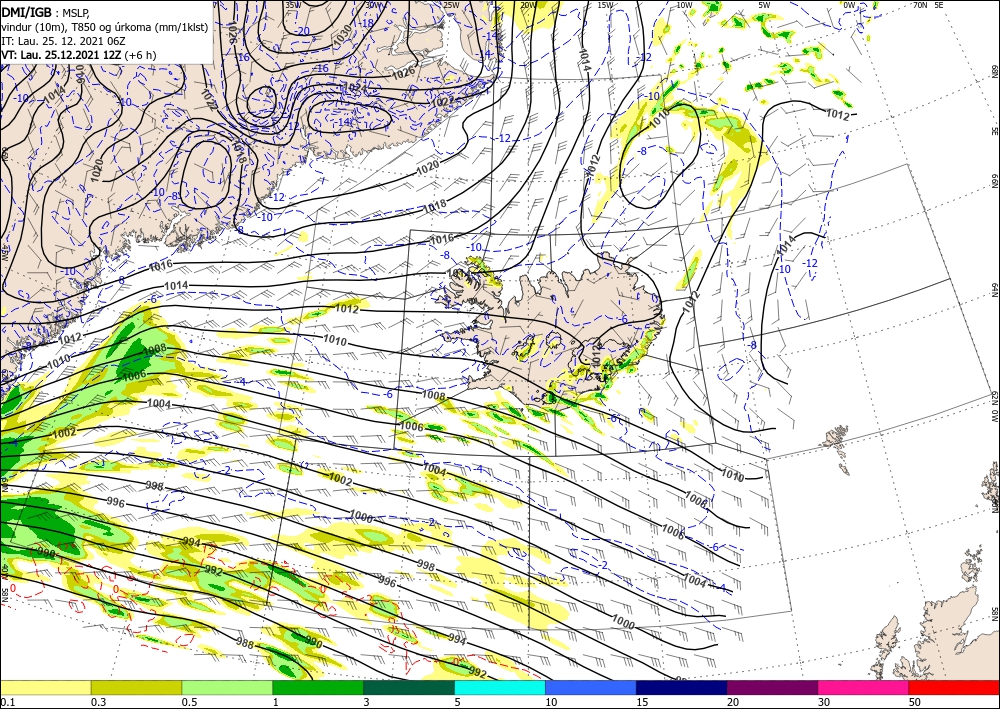Click the 25W longitude label
The height and width of the screenshot is (709, 1000).
click(x=451, y=5)
